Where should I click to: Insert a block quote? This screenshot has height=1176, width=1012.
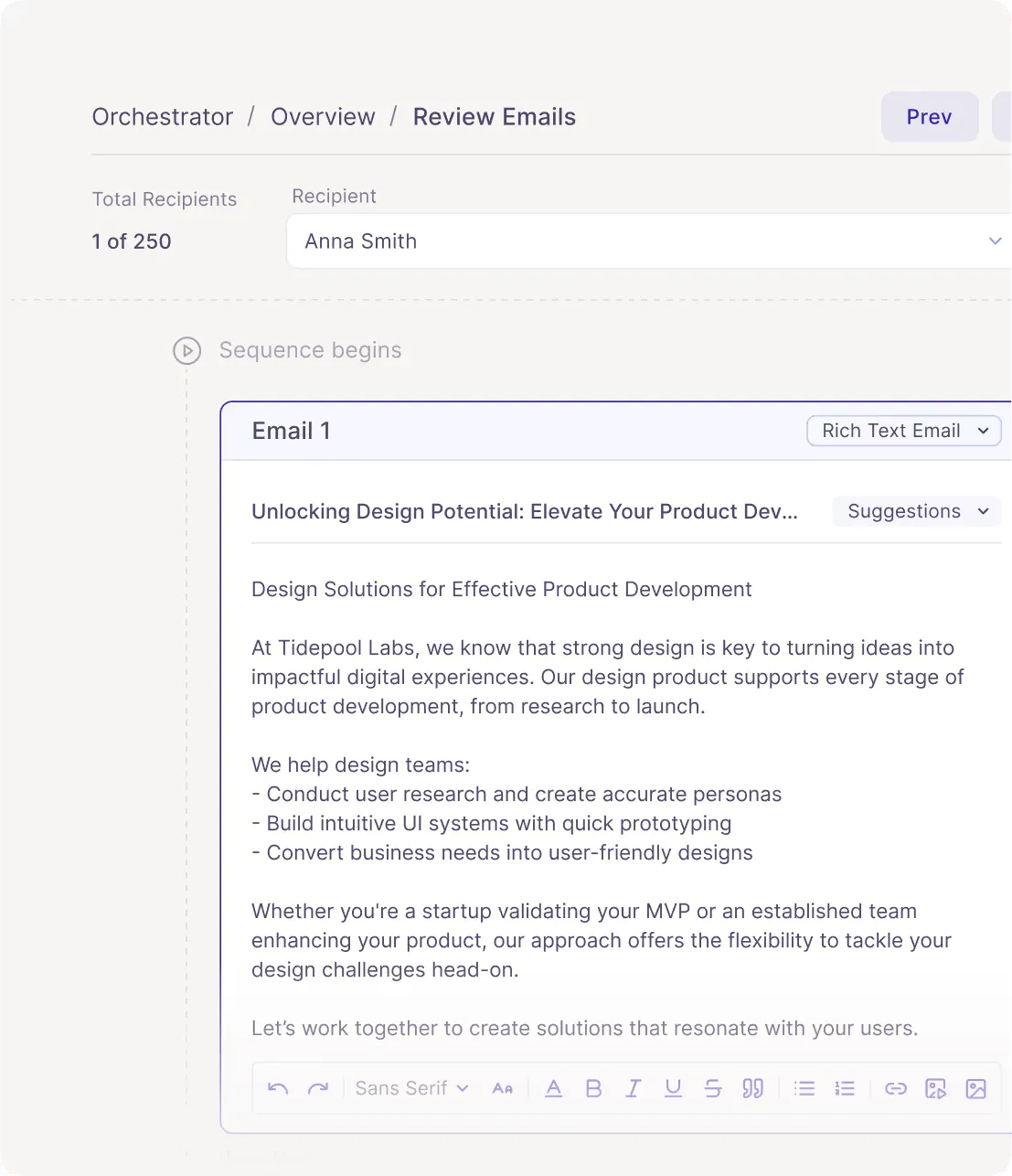pos(752,1088)
